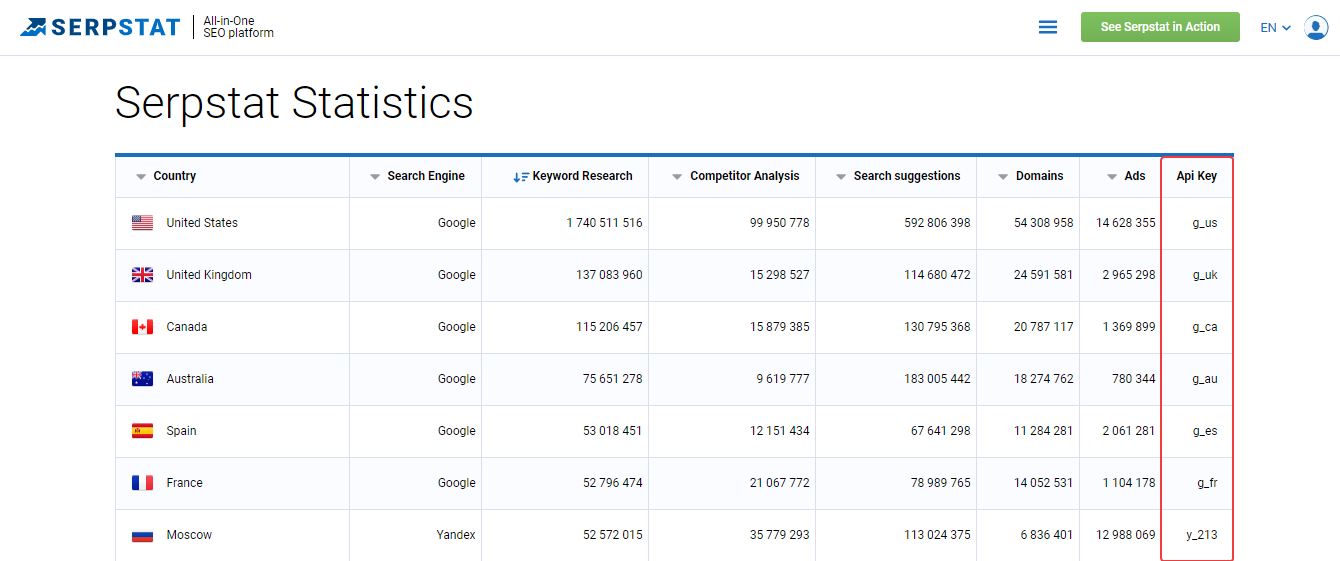The width and height of the screenshot is (1340, 561).
Task: Click the United States flag icon
Action: click(142, 223)
